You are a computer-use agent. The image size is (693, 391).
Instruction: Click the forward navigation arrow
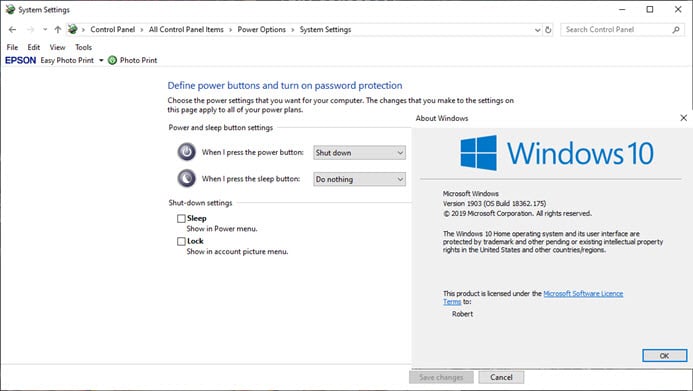30,30
